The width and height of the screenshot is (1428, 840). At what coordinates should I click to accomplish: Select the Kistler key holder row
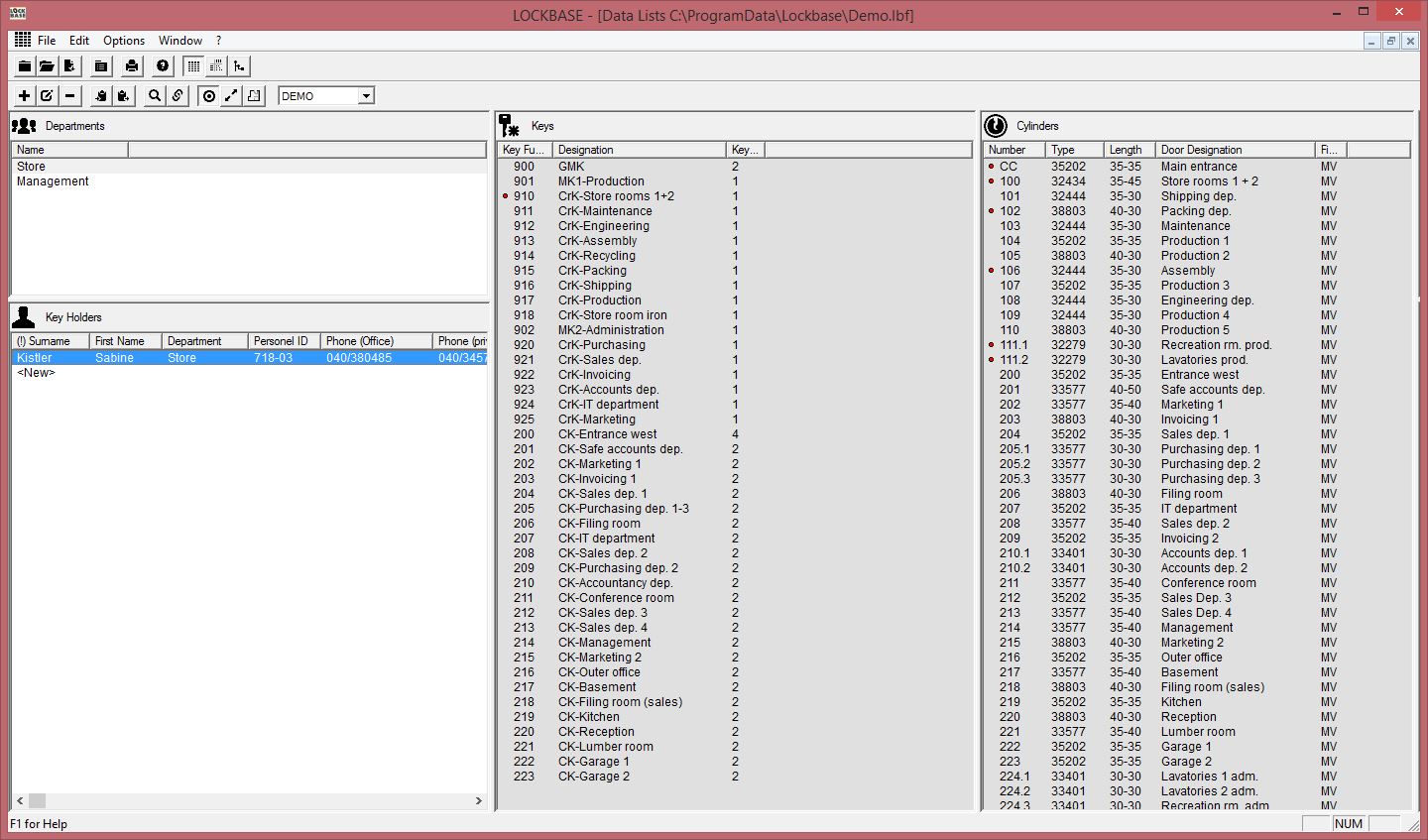(x=249, y=358)
